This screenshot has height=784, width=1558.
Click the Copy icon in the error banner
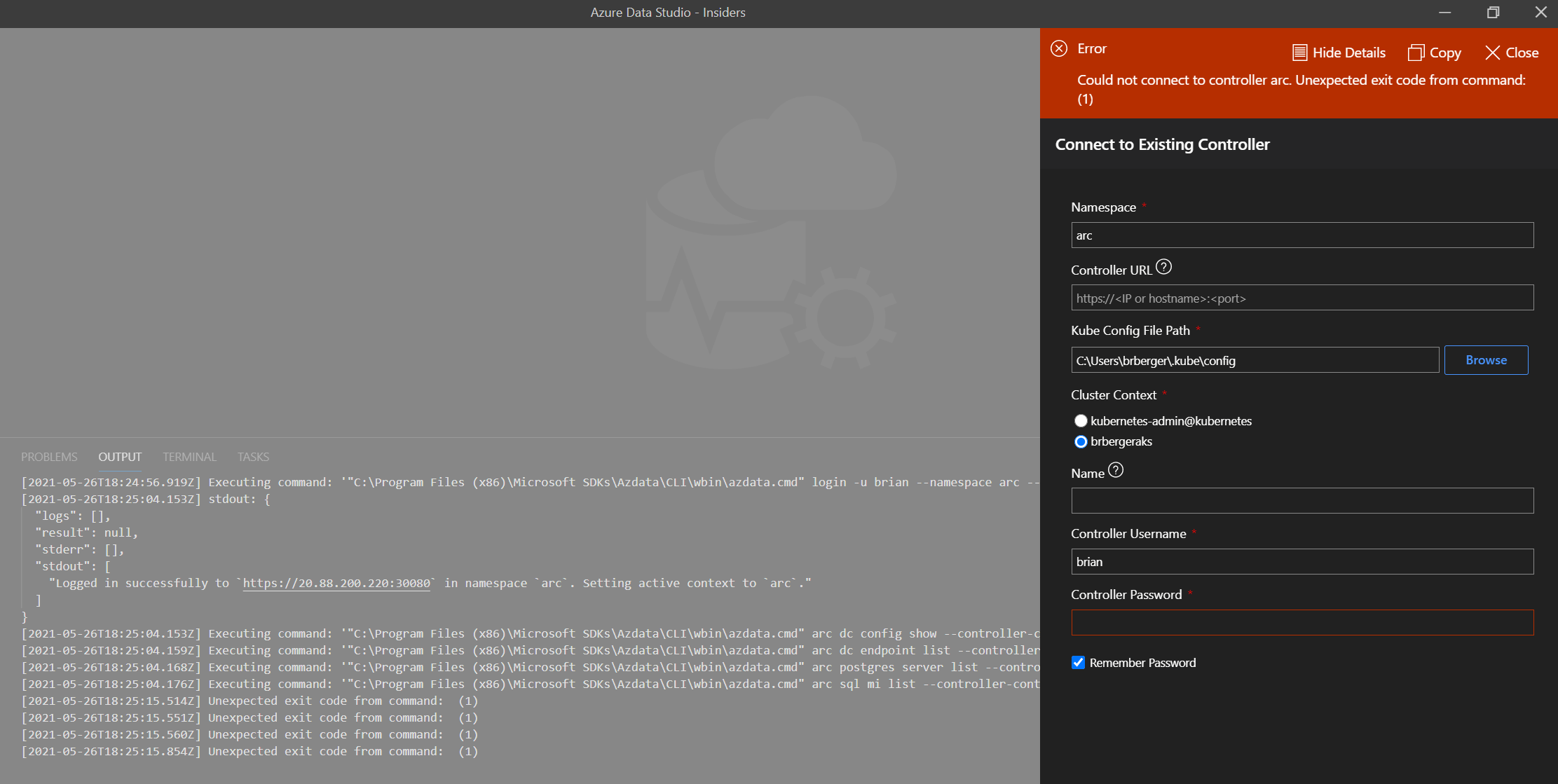point(1416,52)
